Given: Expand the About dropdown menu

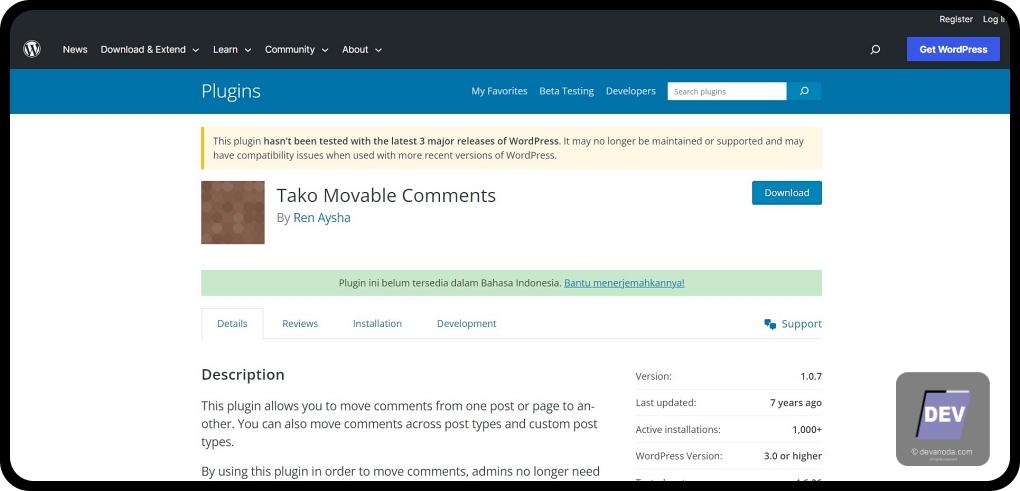Looking at the screenshot, I should click(x=362, y=49).
